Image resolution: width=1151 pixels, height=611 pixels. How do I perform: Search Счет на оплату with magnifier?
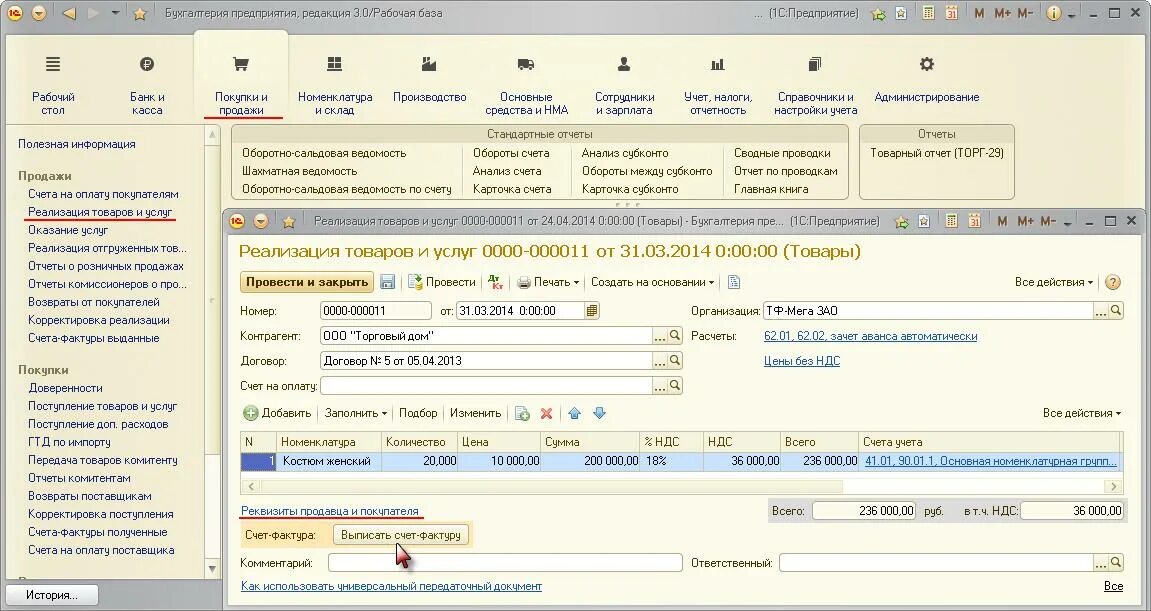pyautogui.click(x=675, y=386)
